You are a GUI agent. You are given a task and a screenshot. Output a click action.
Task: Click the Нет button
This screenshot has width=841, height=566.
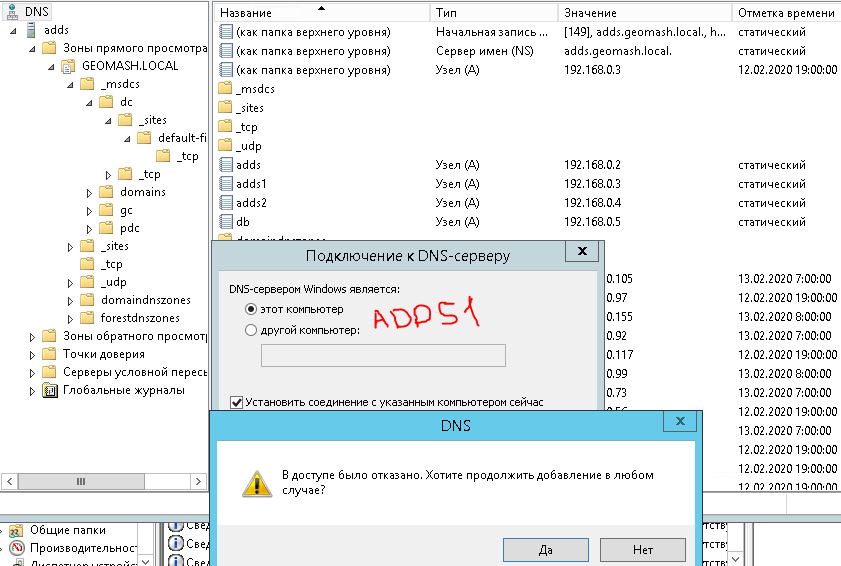click(643, 550)
